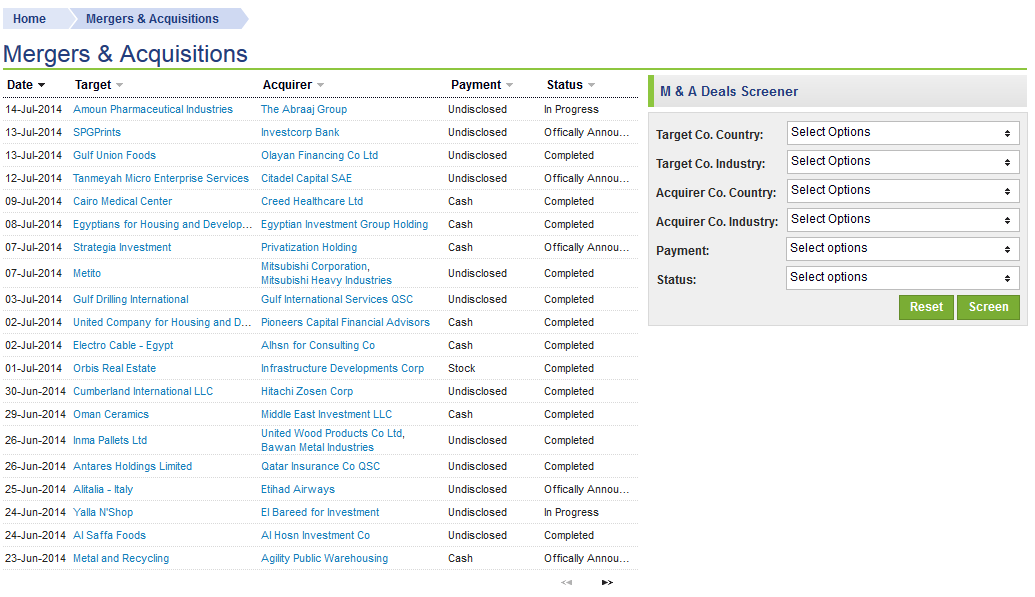Open Strategia Investment link
This screenshot has height=597, width=1035.
[x=122, y=248]
